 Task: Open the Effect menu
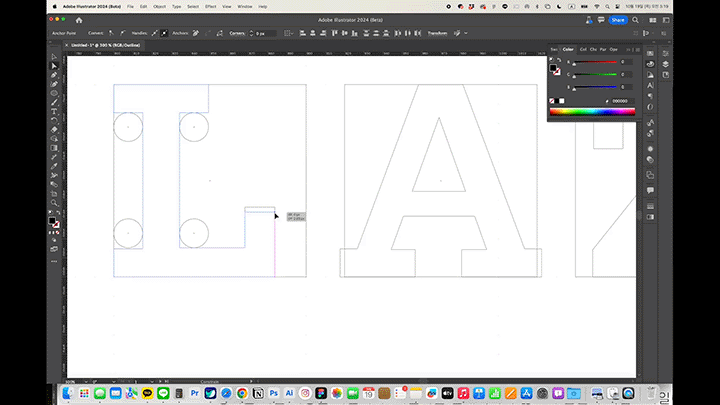(x=210, y=6)
